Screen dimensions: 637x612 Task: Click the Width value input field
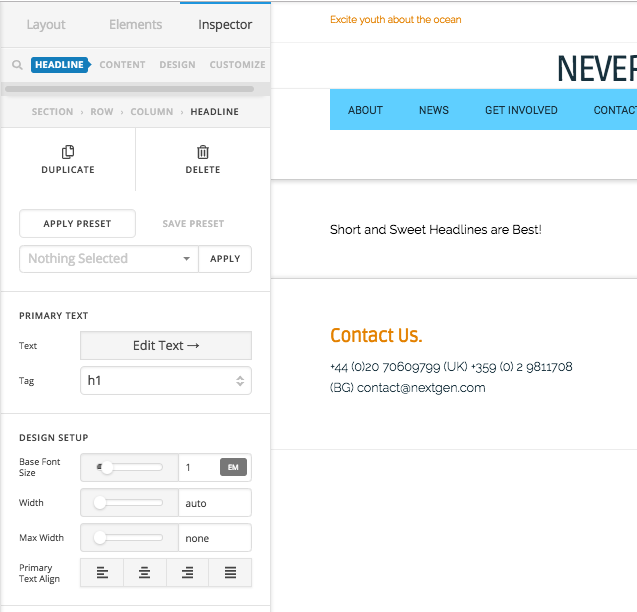pos(215,503)
